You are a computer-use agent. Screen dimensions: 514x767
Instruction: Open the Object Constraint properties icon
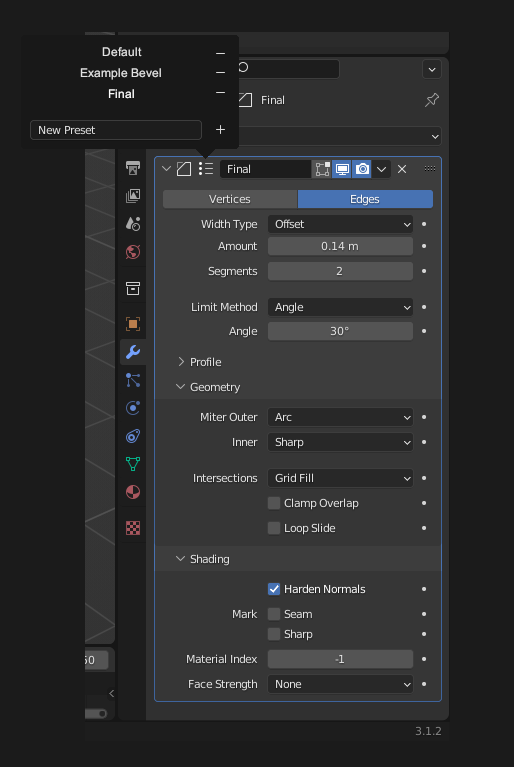(133, 436)
